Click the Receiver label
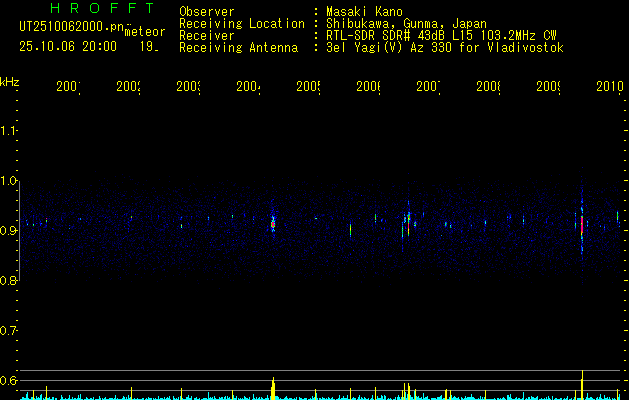The height and width of the screenshot is (400, 629). 207,36
